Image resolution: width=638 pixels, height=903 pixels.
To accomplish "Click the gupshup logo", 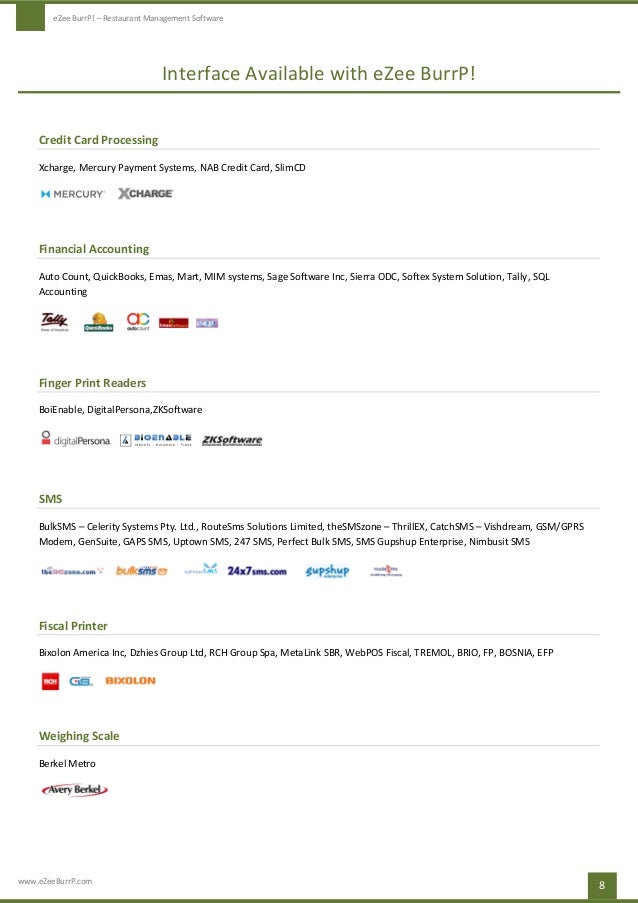I will [x=327, y=571].
